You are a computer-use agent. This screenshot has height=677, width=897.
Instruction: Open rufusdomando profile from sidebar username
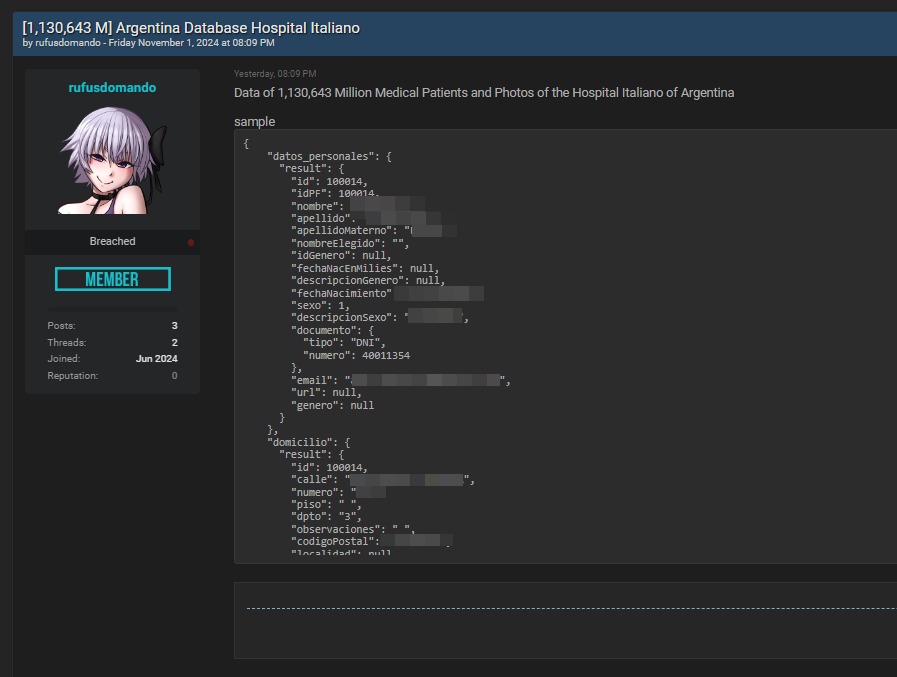(112, 88)
